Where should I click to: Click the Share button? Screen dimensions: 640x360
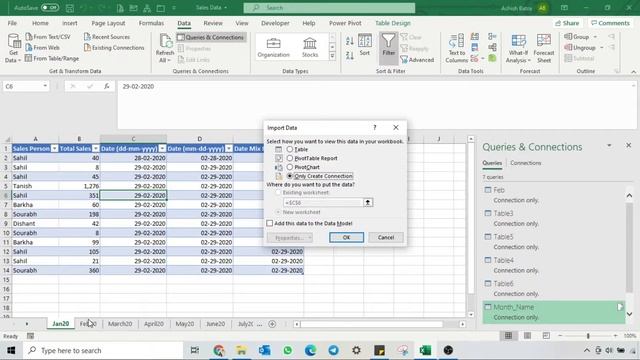[567, 23]
